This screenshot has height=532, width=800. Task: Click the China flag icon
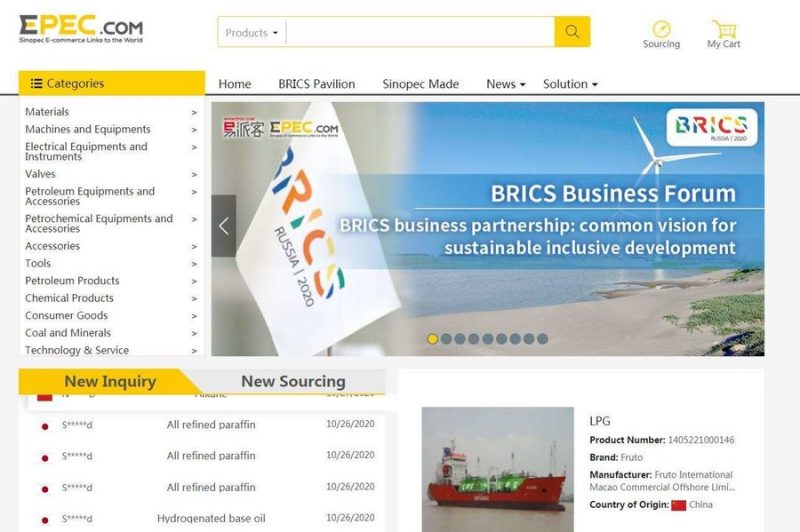coord(679,505)
